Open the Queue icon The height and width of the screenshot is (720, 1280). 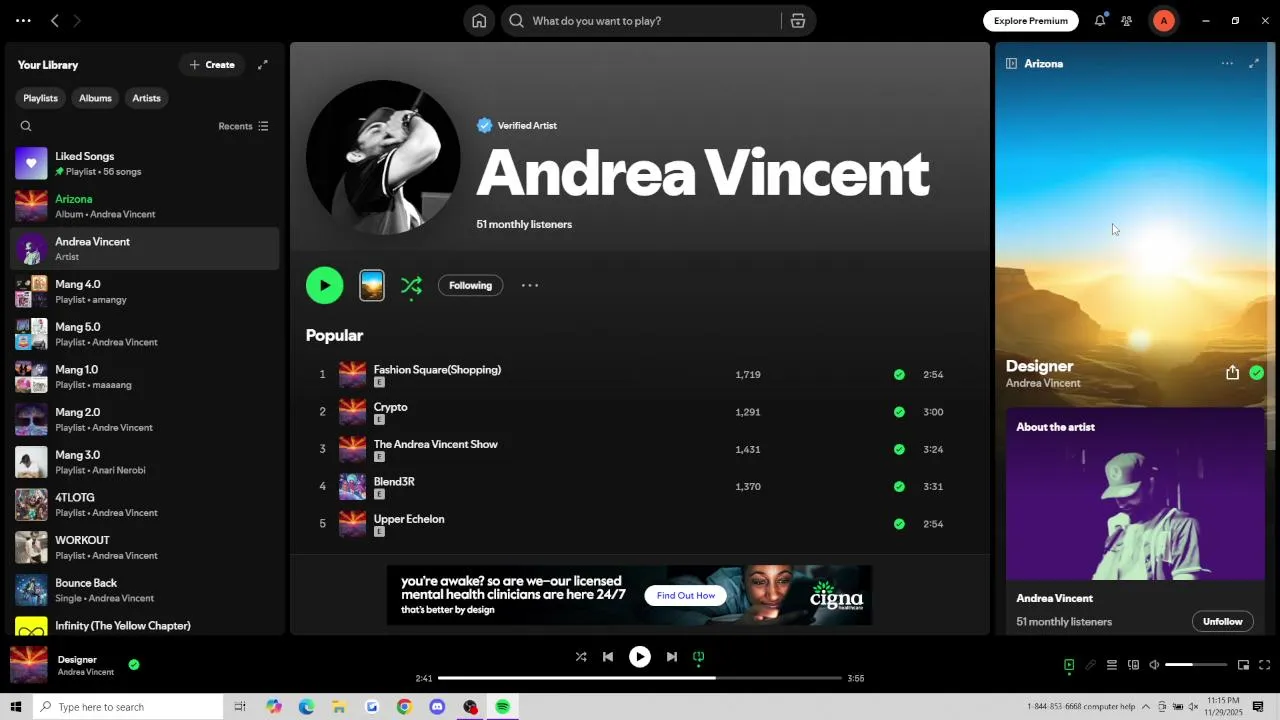tap(1111, 665)
